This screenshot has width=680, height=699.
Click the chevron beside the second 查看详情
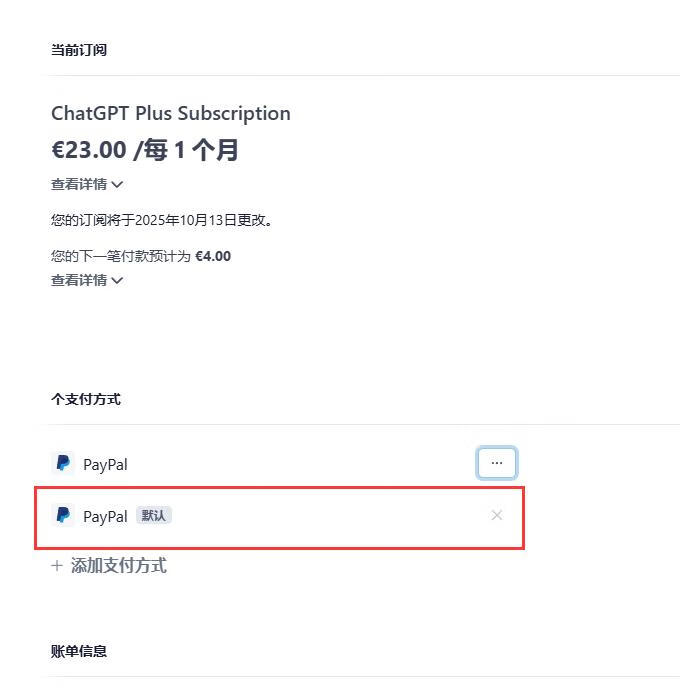(x=118, y=280)
